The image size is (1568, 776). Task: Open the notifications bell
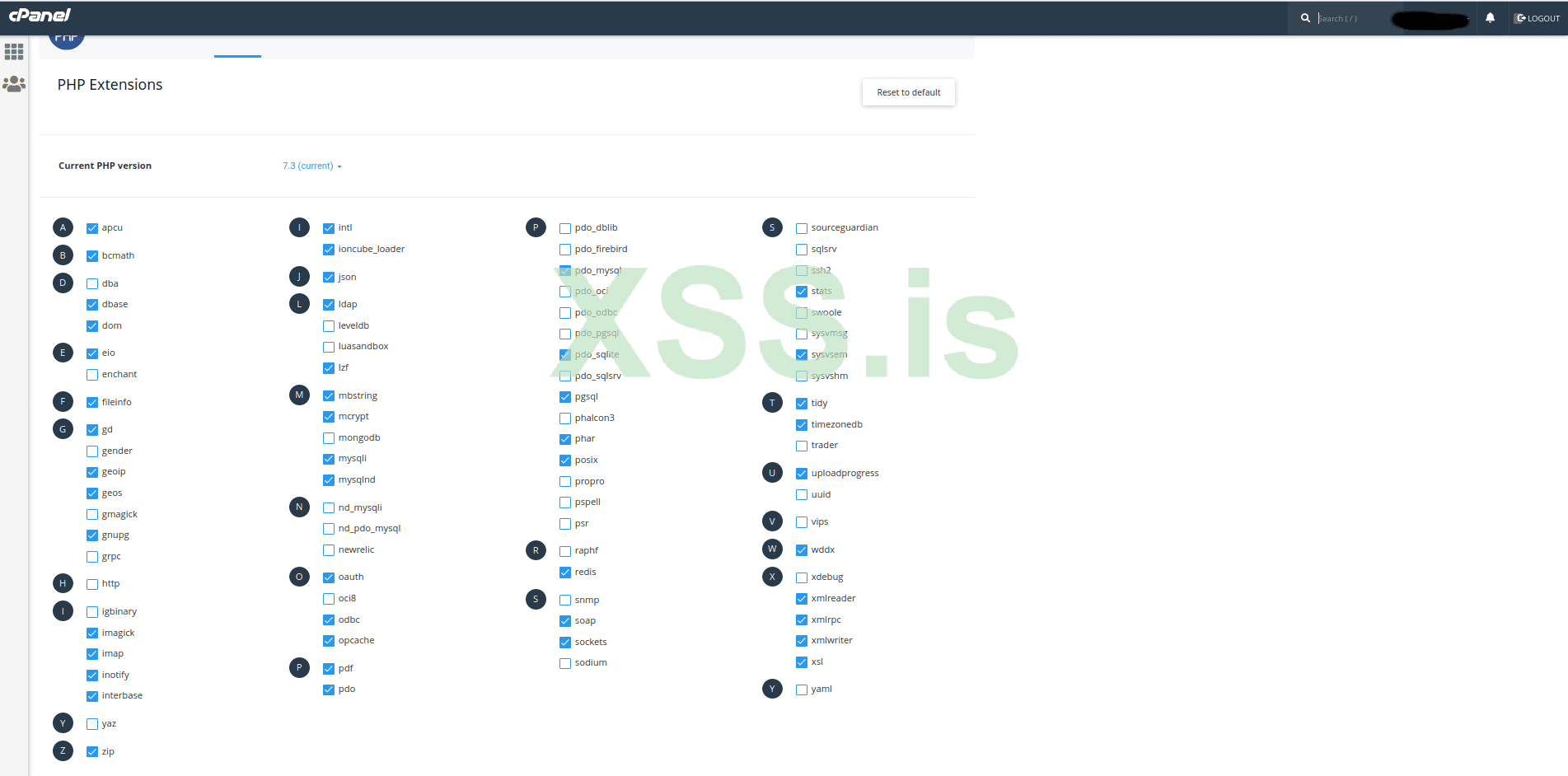[x=1490, y=18]
